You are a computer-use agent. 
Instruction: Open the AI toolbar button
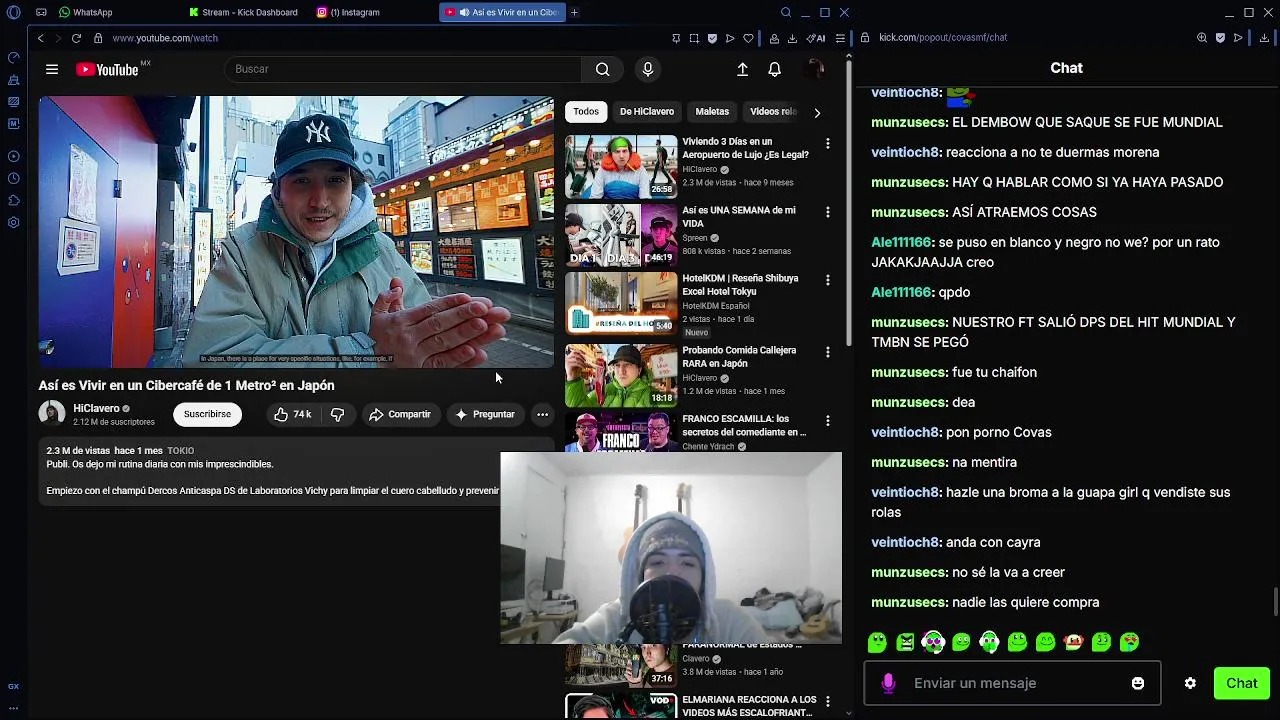[x=817, y=38]
